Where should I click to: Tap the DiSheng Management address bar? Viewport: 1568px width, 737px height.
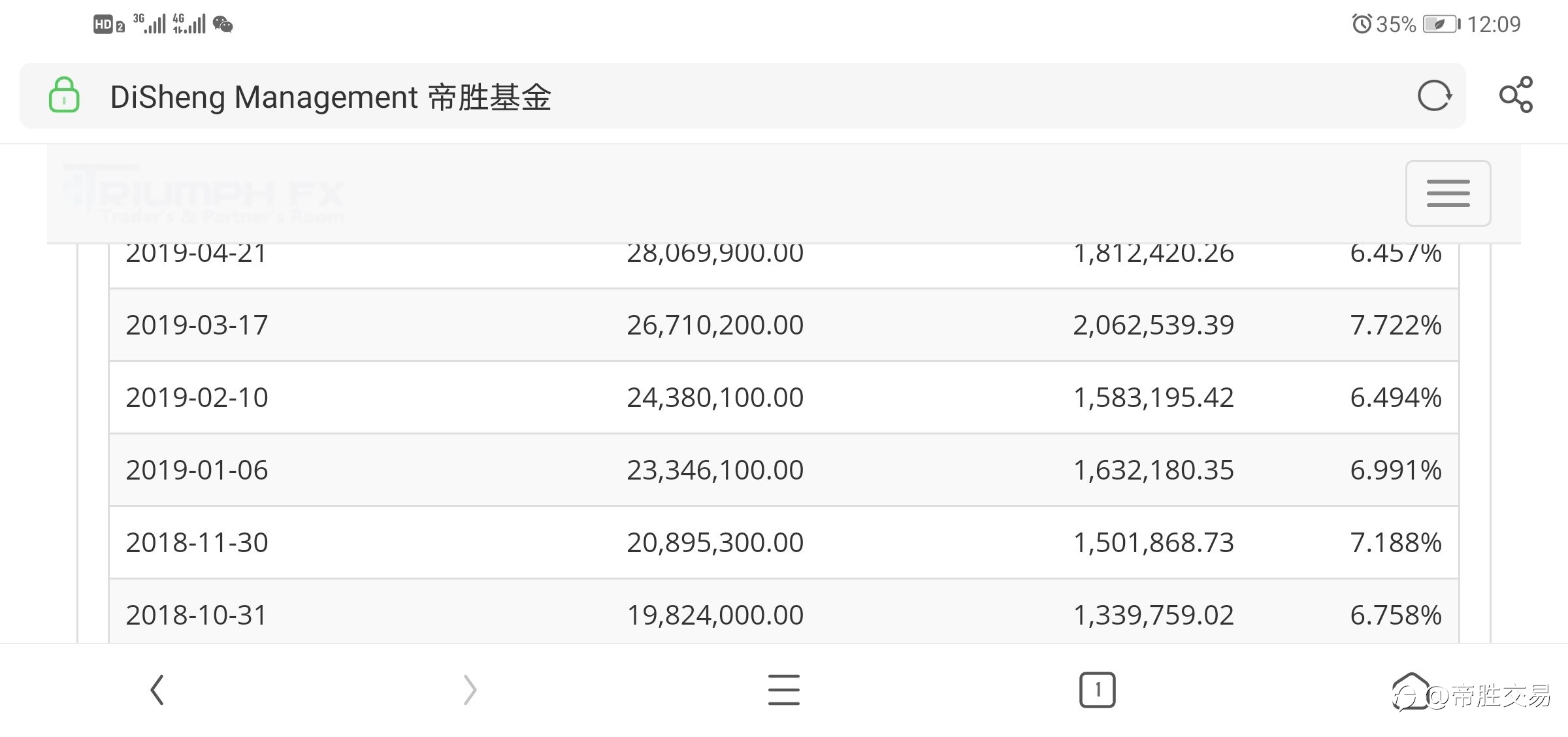[719, 97]
